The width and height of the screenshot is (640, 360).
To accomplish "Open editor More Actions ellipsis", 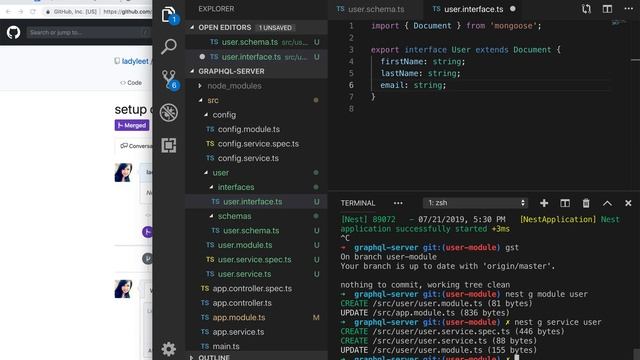I will click(x=629, y=9).
